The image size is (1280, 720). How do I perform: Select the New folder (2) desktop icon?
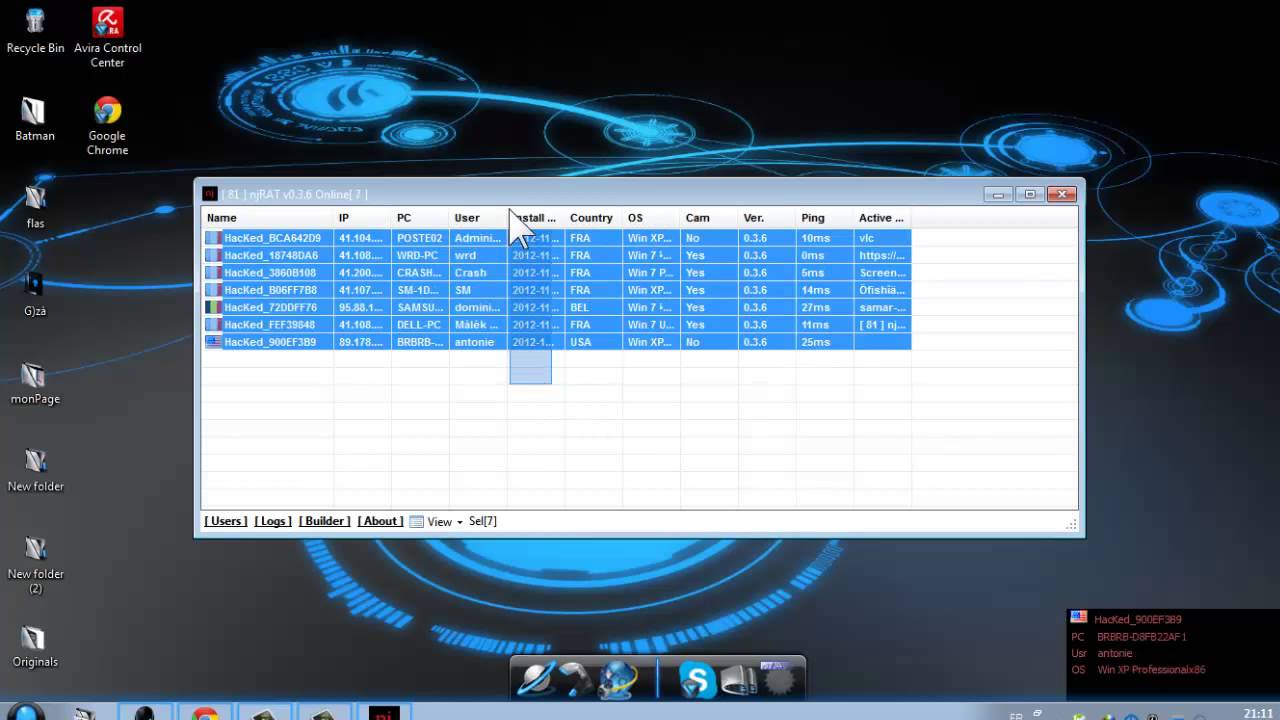pos(35,564)
